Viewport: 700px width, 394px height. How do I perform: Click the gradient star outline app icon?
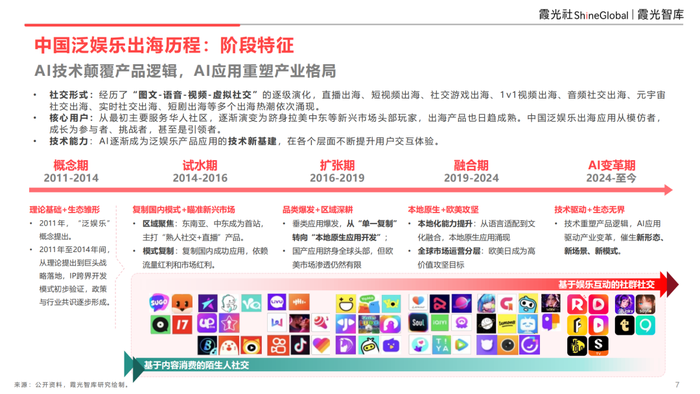(229, 323)
